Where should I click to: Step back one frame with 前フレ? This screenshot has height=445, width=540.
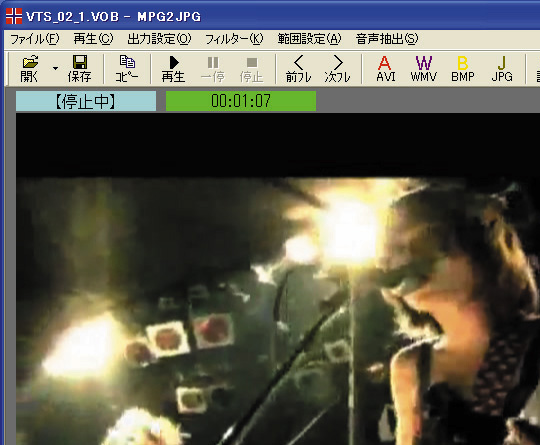point(298,69)
